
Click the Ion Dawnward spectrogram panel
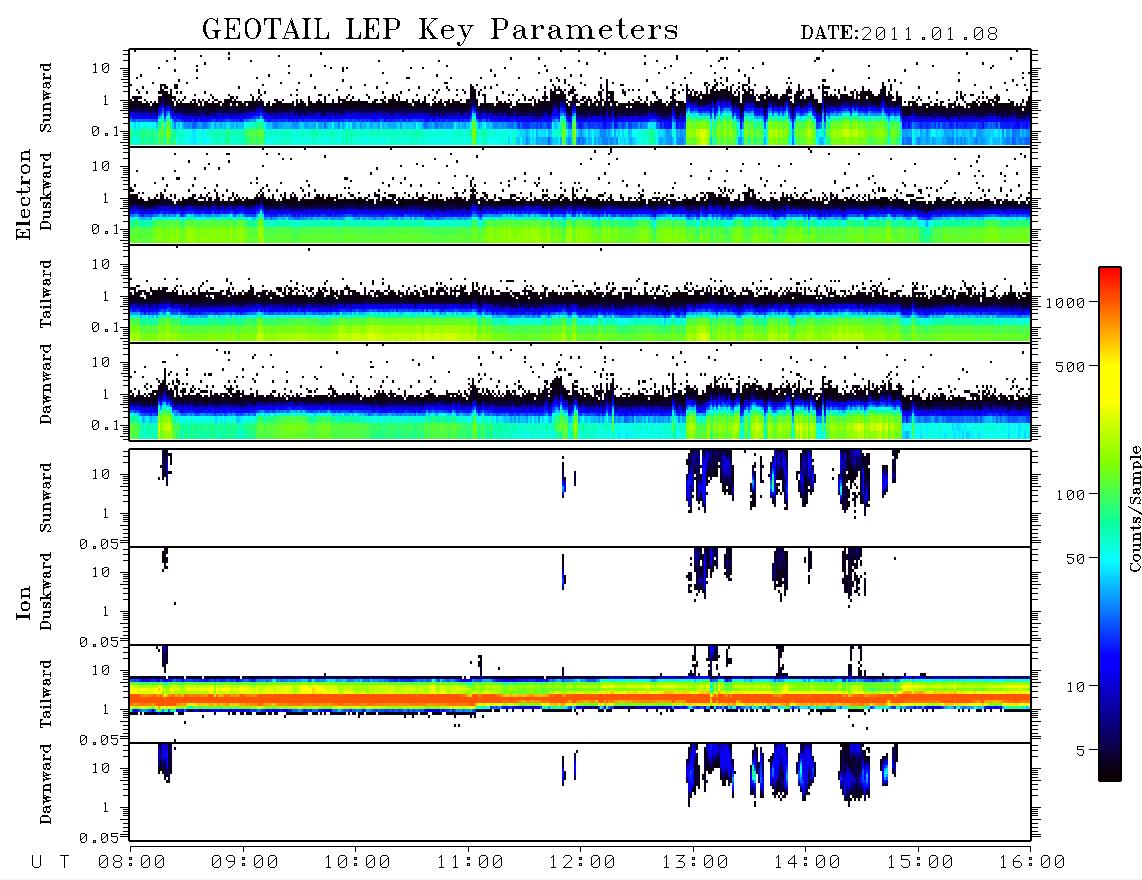(580, 791)
